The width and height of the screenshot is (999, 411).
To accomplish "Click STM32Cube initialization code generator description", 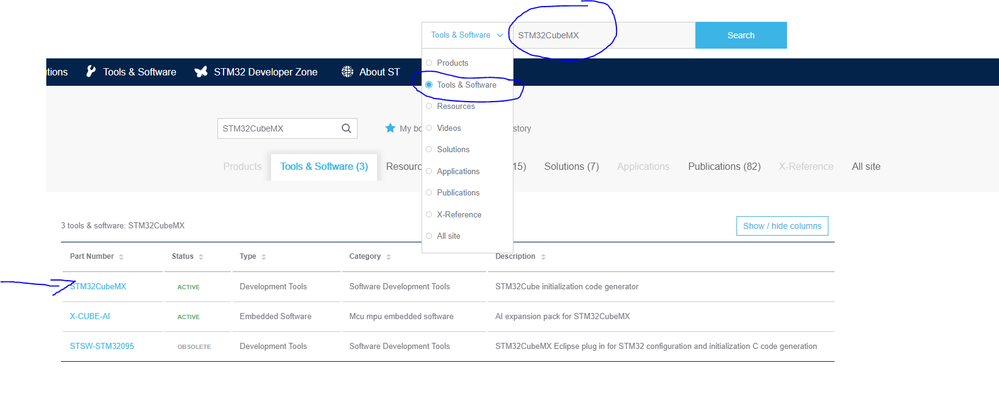I will pyautogui.click(x=567, y=287).
